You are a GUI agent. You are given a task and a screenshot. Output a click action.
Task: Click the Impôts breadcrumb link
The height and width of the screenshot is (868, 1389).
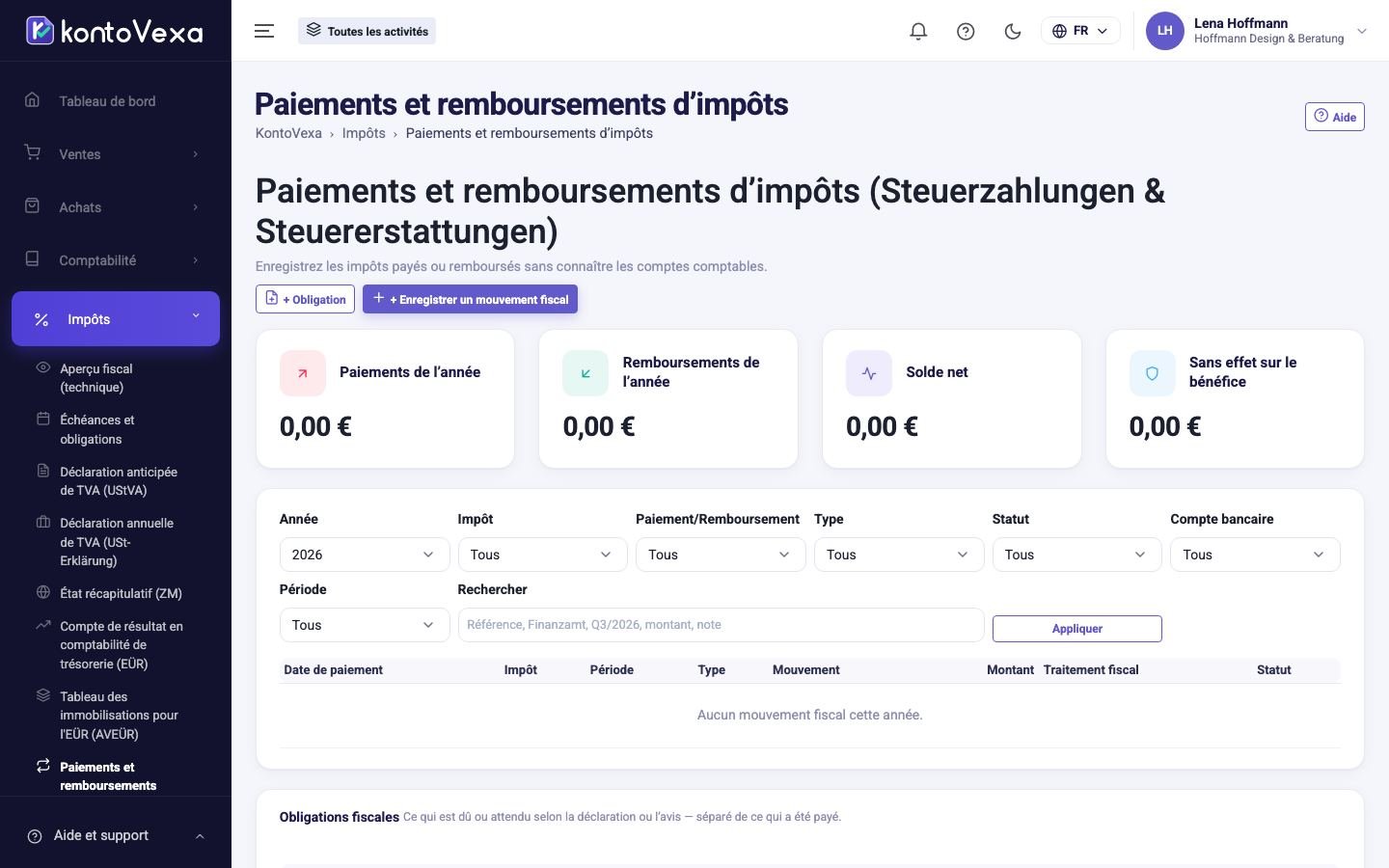pos(364,133)
